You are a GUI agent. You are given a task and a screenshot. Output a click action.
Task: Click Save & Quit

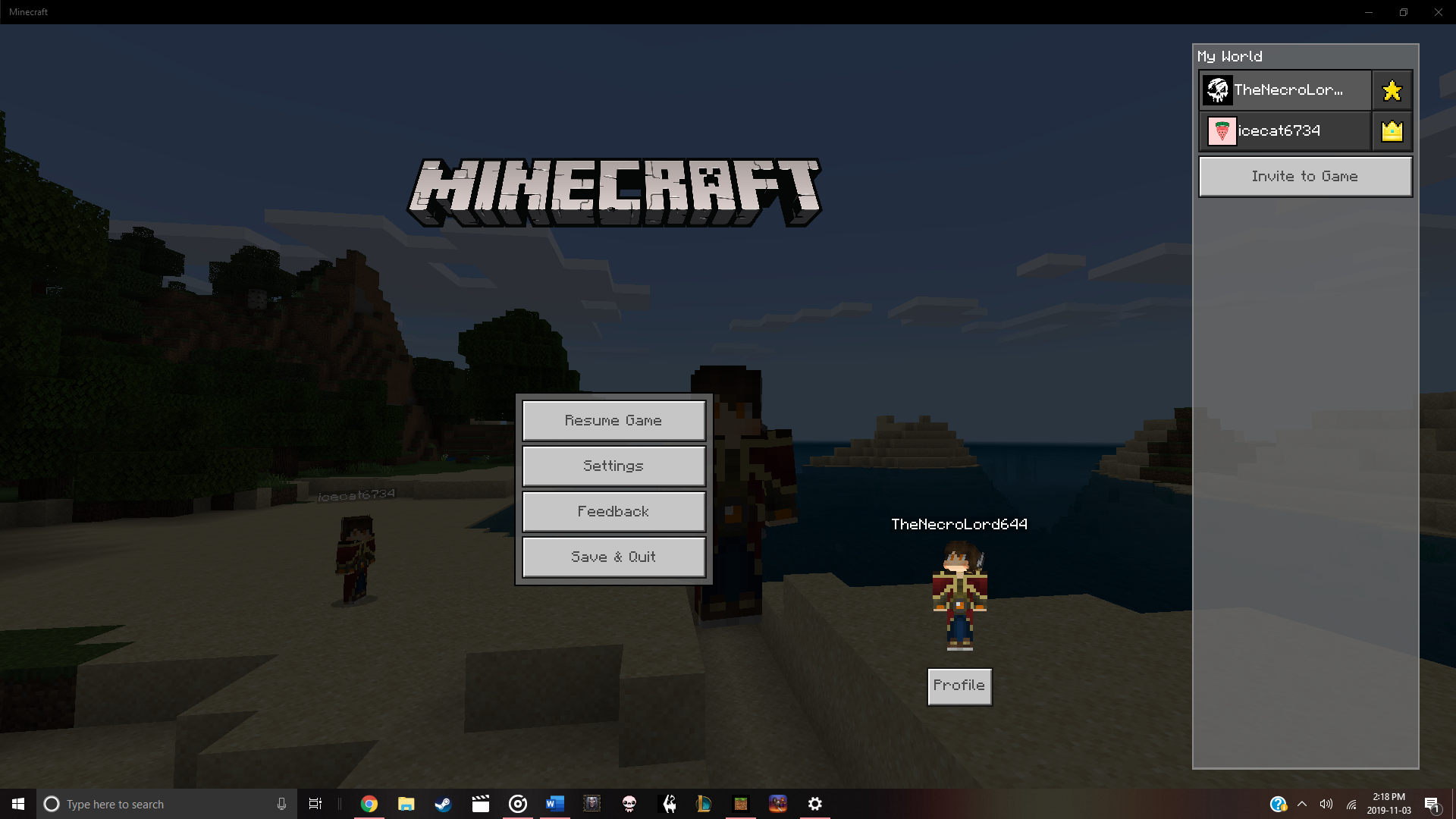coord(613,557)
